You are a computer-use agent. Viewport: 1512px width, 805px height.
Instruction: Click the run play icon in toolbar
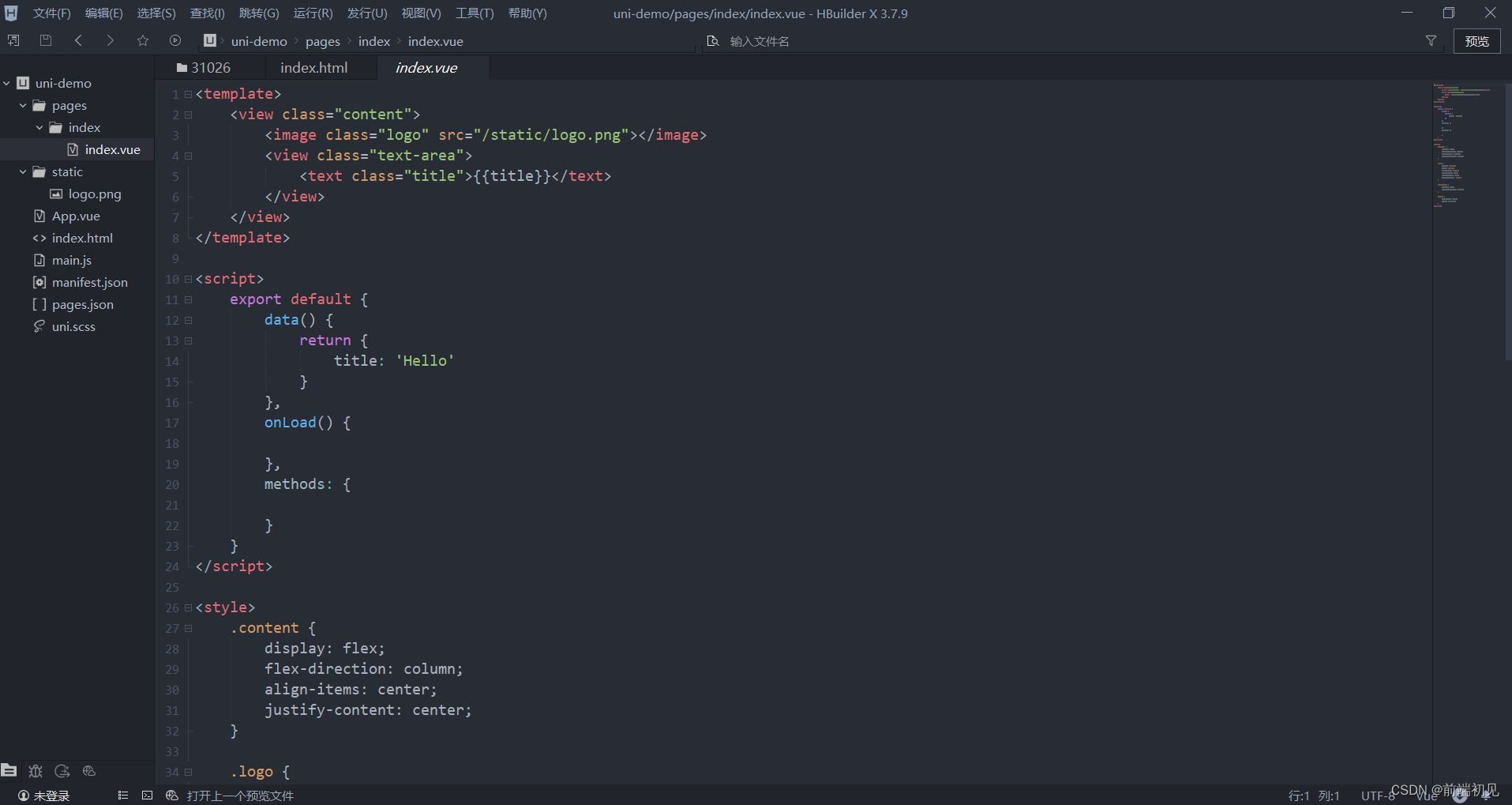175,40
